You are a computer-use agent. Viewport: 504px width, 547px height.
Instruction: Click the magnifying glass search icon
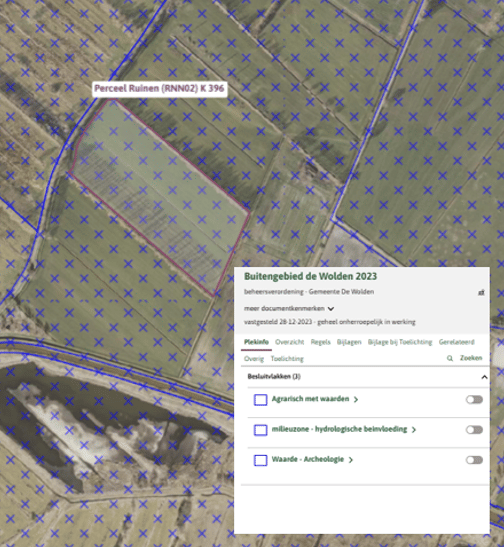pyautogui.click(x=450, y=358)
